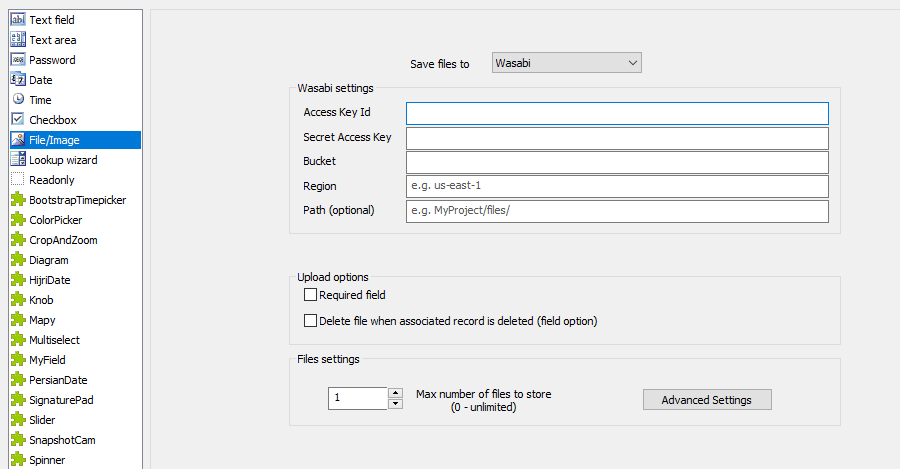Click the Lookup wizard icon
The height and width of the screenshot is (469, 900).
pos(18,160)
